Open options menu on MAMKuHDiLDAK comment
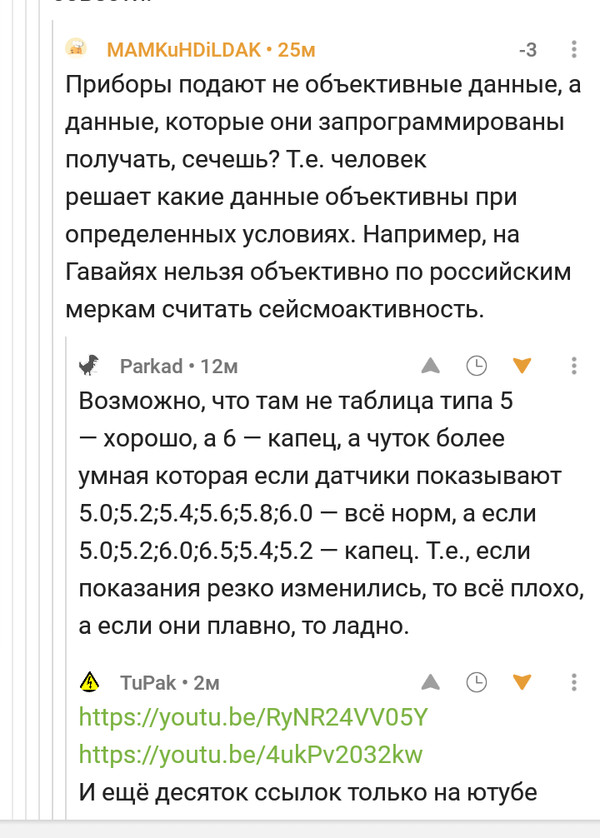This screenshot has height=838, width=600. (573, 50)
